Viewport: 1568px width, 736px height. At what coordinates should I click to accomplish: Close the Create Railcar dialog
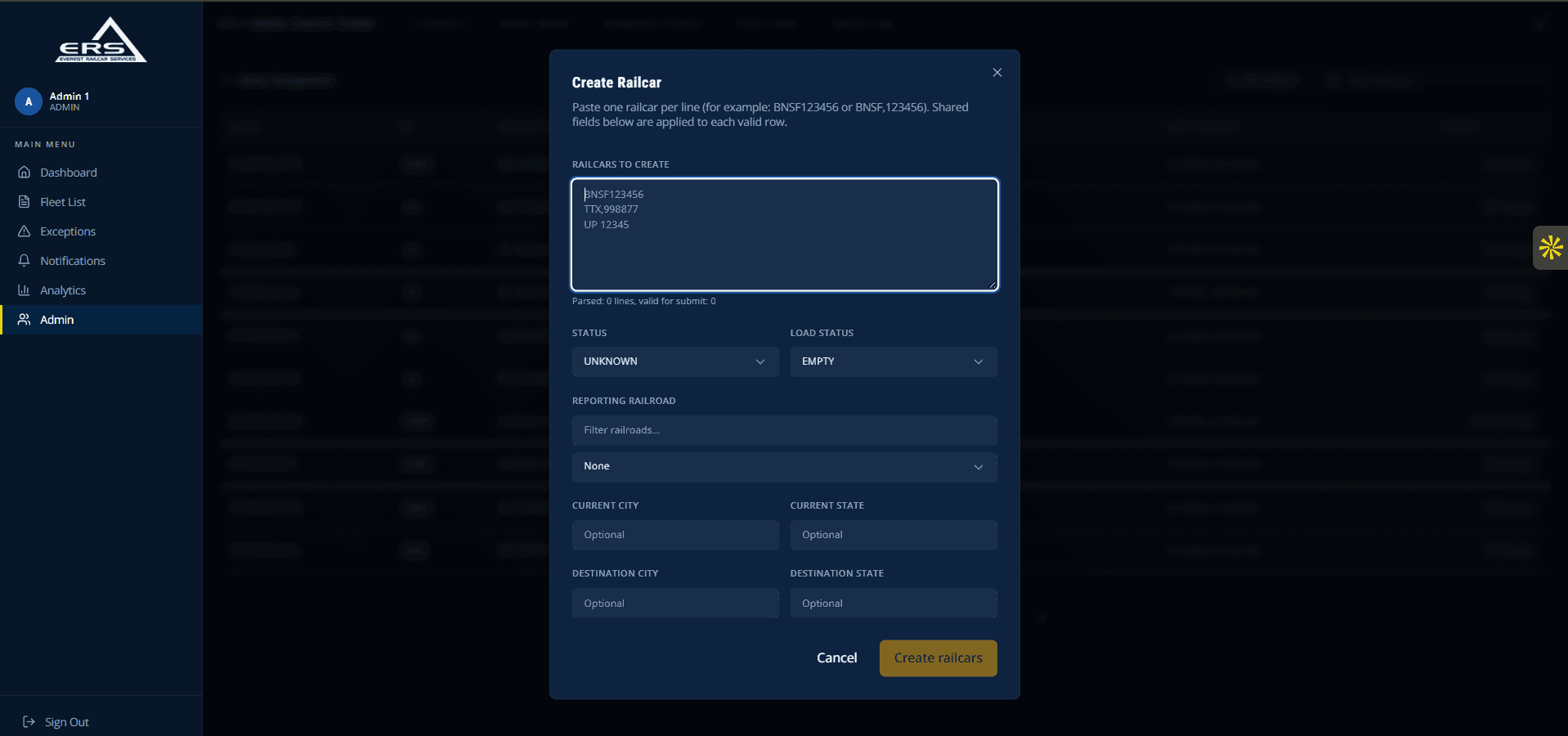tap(997, 73)
